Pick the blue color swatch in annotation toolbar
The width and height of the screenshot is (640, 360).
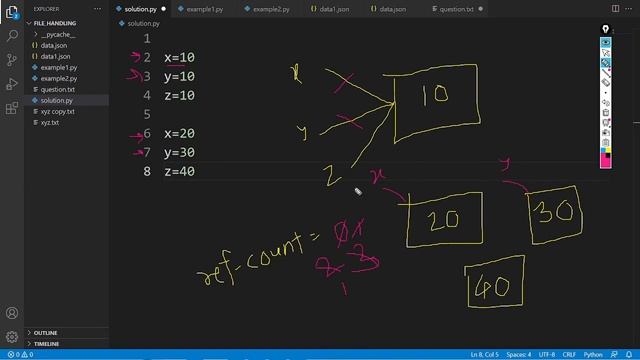click(x=603, y=149)
